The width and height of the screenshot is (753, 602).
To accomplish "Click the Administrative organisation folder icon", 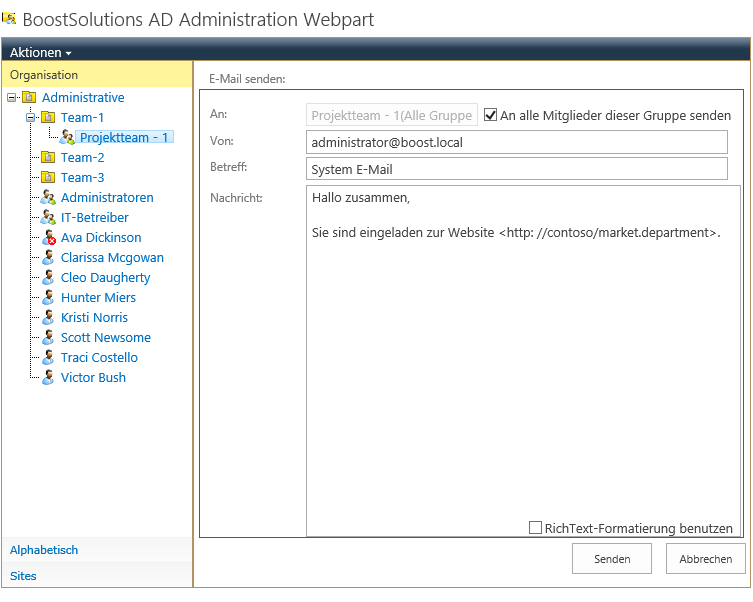I will click(x=29, y=98).
